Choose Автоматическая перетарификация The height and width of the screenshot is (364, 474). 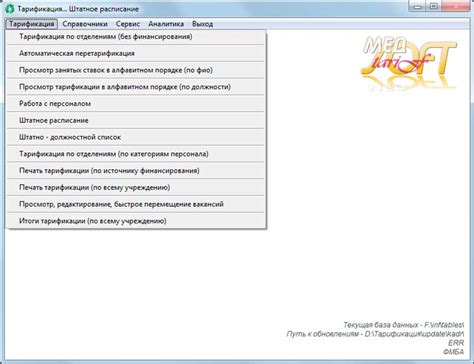pyautogui.click(x=136, y=53)
